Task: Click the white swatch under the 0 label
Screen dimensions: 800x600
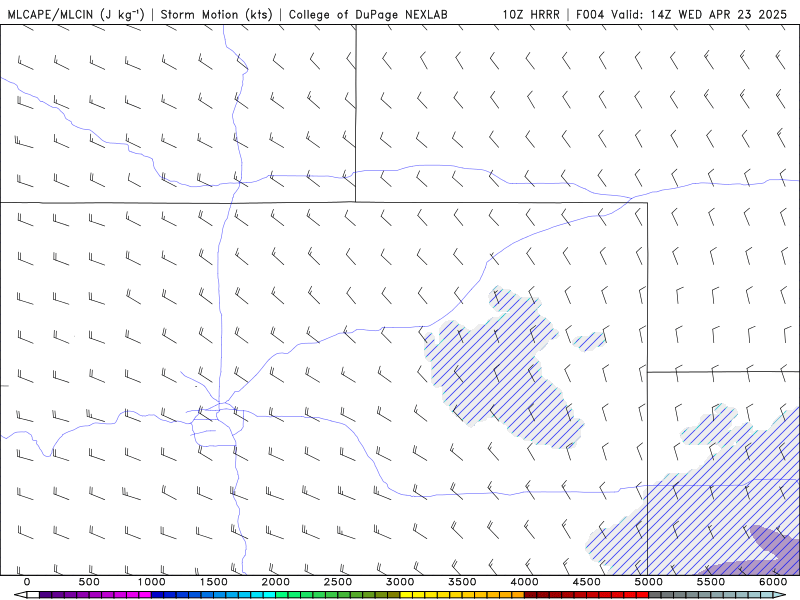Action: pyautogui.click(x=33, y=595)
